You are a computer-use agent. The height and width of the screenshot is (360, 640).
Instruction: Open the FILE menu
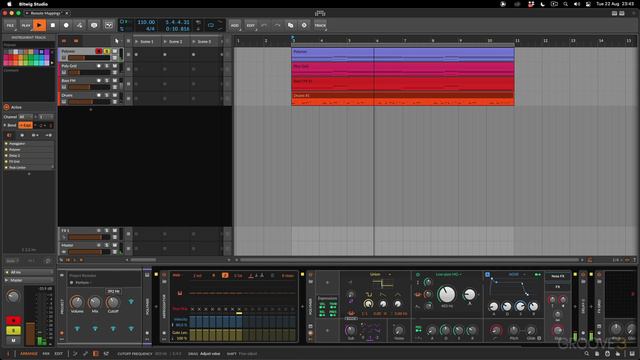point(10,25)
